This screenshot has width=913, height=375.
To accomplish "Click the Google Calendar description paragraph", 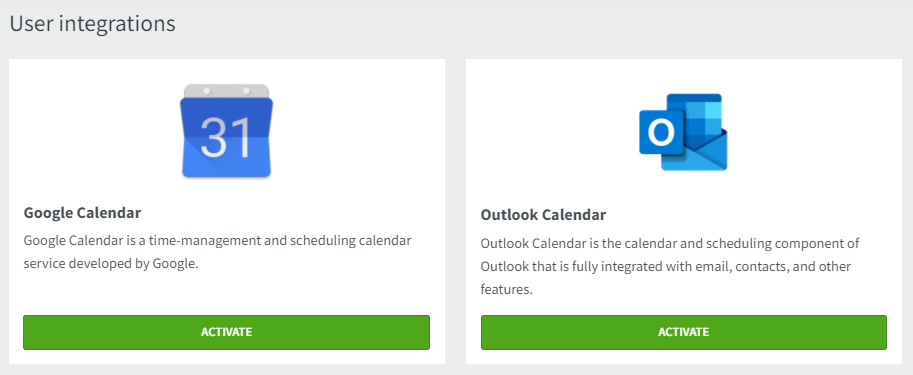I will point(218,252).
